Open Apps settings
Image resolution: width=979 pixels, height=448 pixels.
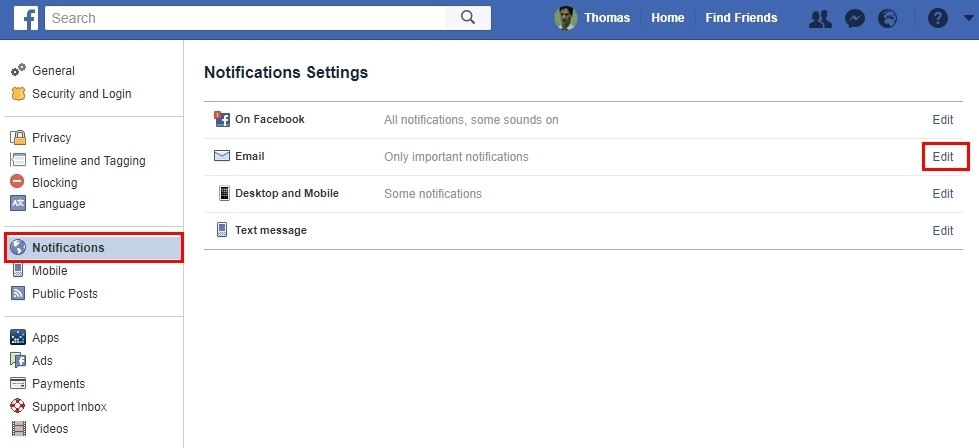click(46, 338)
